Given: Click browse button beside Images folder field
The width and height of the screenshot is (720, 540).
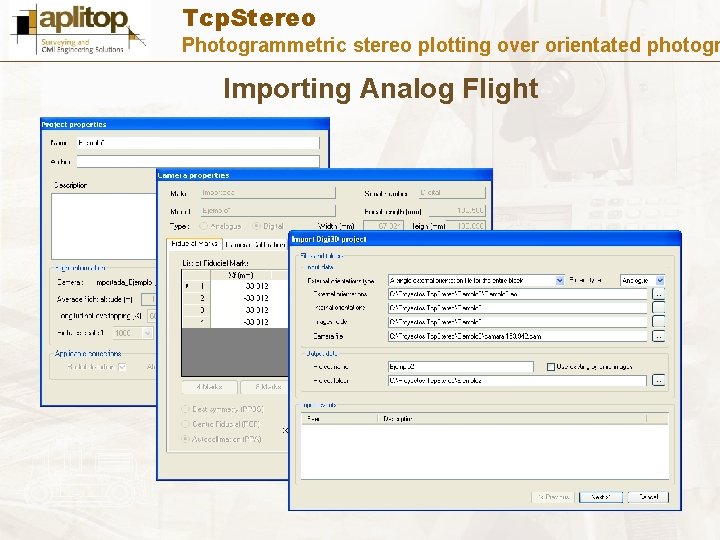Looking at the screenshot, I should 658,322.
